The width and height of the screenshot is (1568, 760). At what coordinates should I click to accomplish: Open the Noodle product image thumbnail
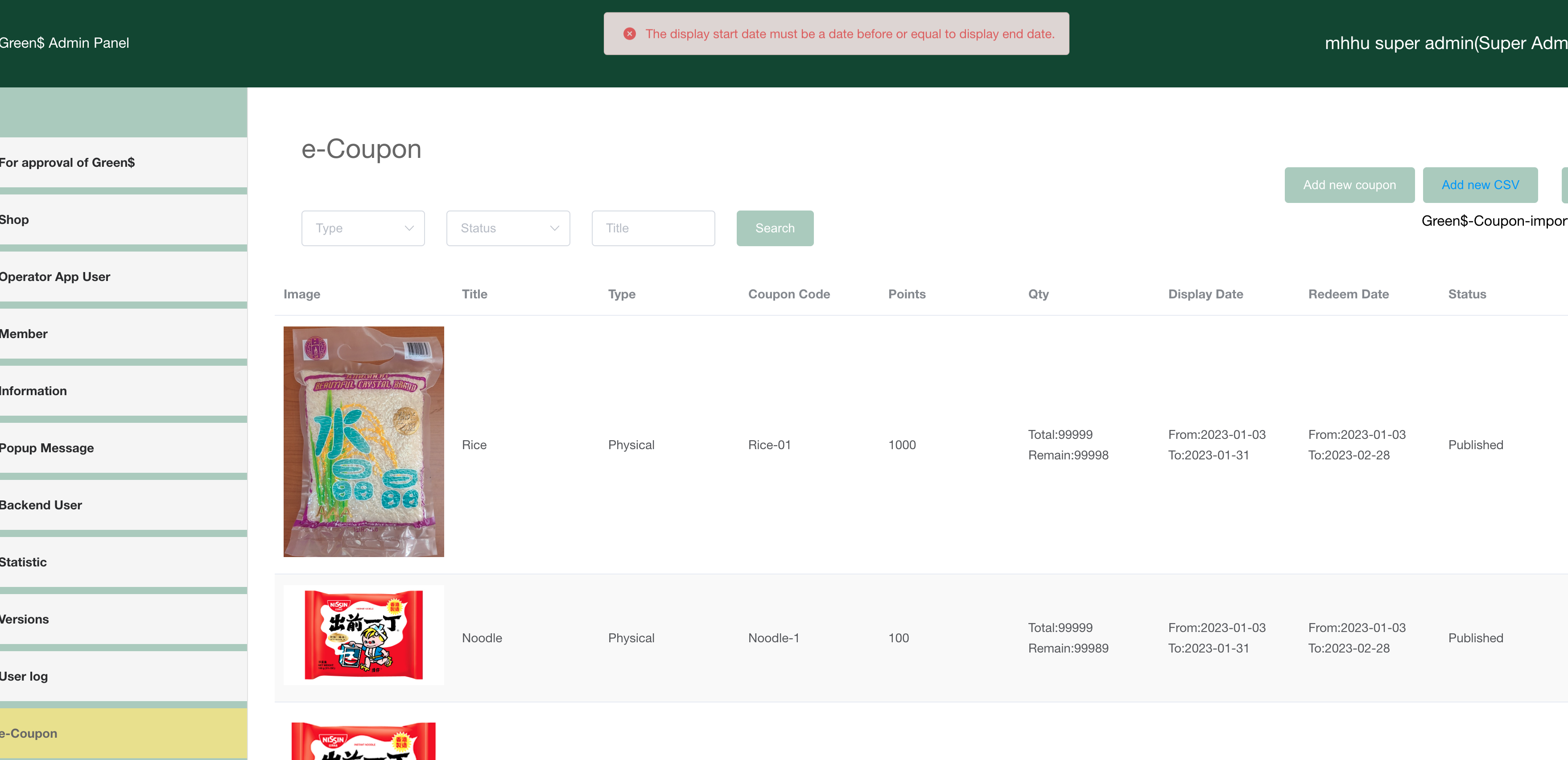tap(363, 635)
